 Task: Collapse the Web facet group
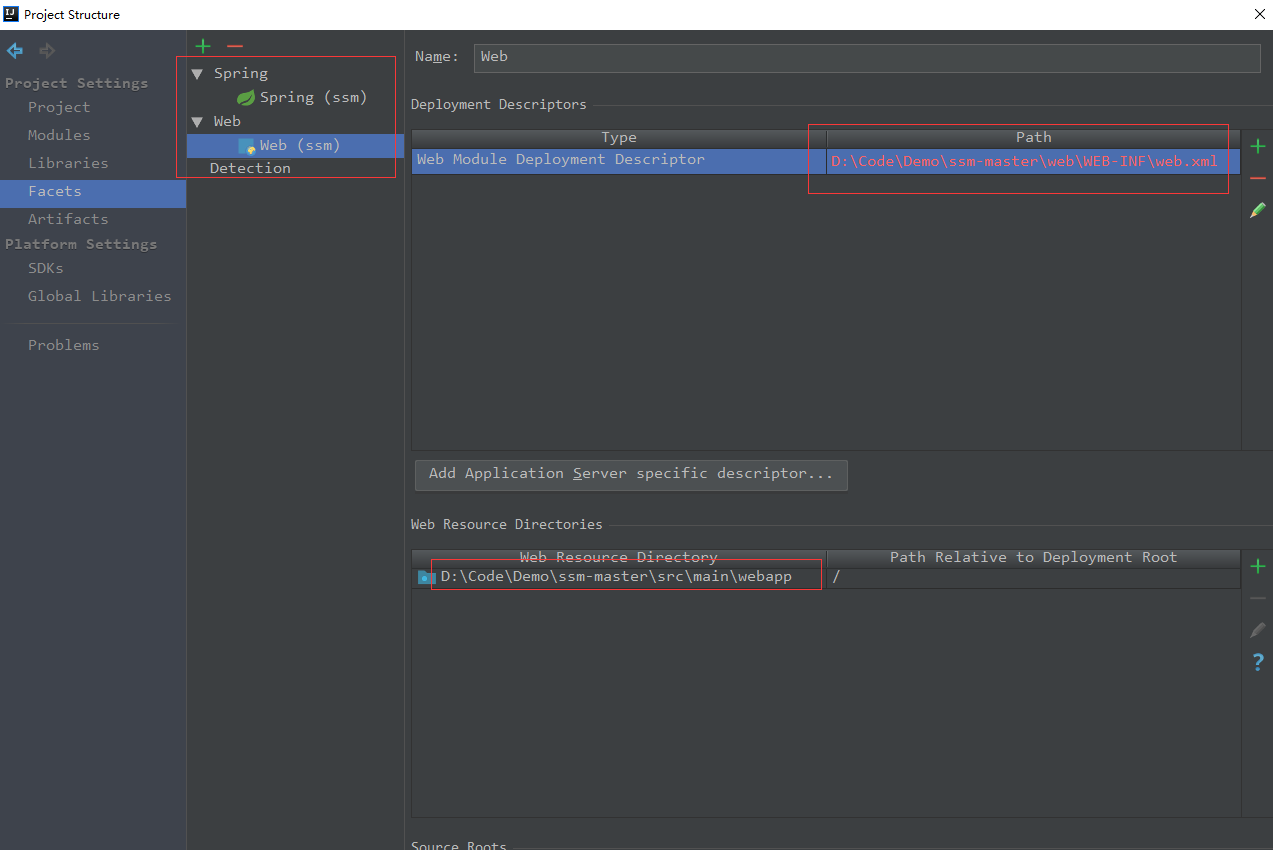(x=197, y=122)
